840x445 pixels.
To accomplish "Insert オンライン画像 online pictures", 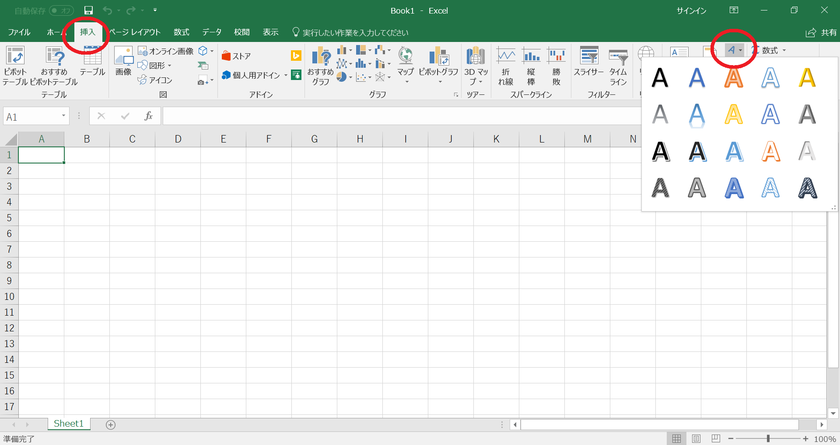I will (166, 51).
